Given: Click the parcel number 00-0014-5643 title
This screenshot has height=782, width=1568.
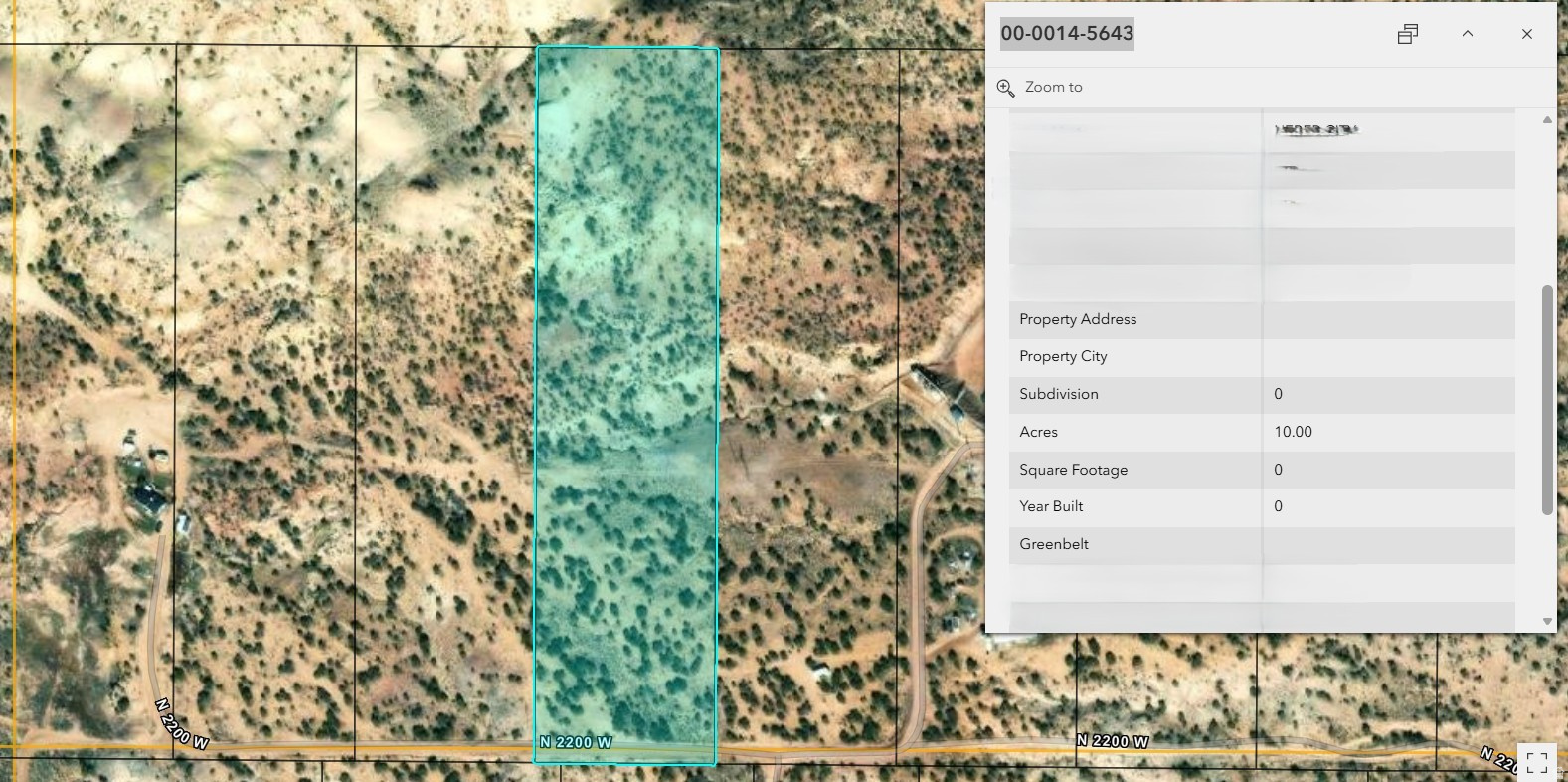Looking at the screenshot, I should pyautogui.click(x=1067, y=34).
